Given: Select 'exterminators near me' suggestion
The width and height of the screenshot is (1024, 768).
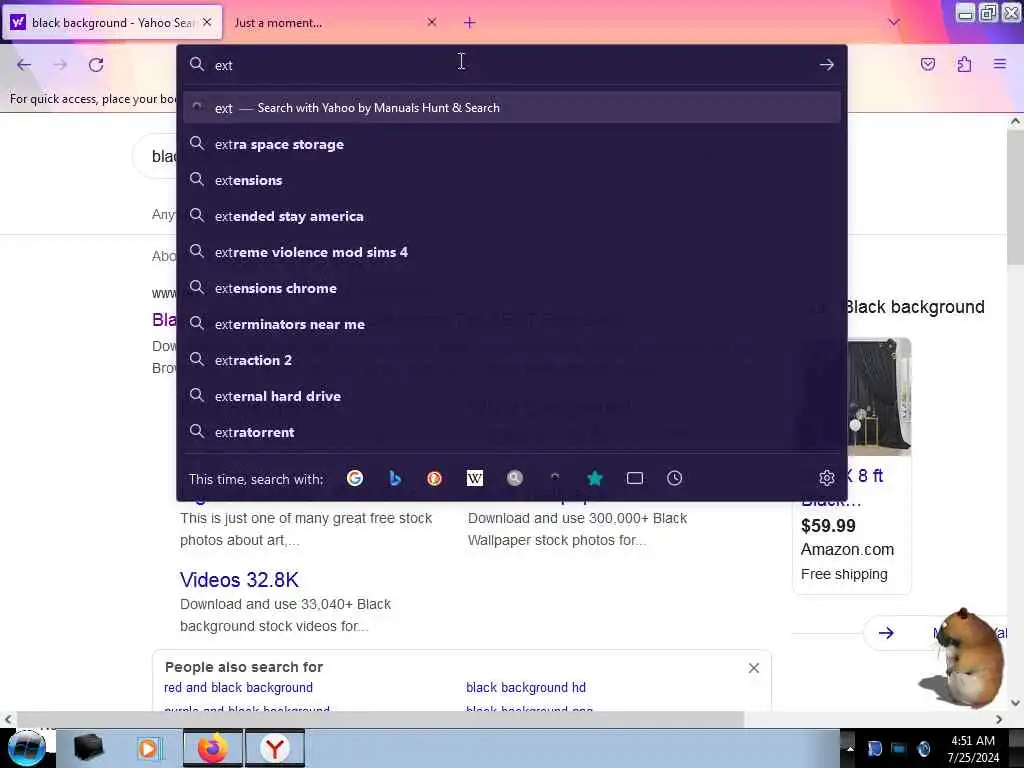Looking at the screenshot, I should 511,324.
